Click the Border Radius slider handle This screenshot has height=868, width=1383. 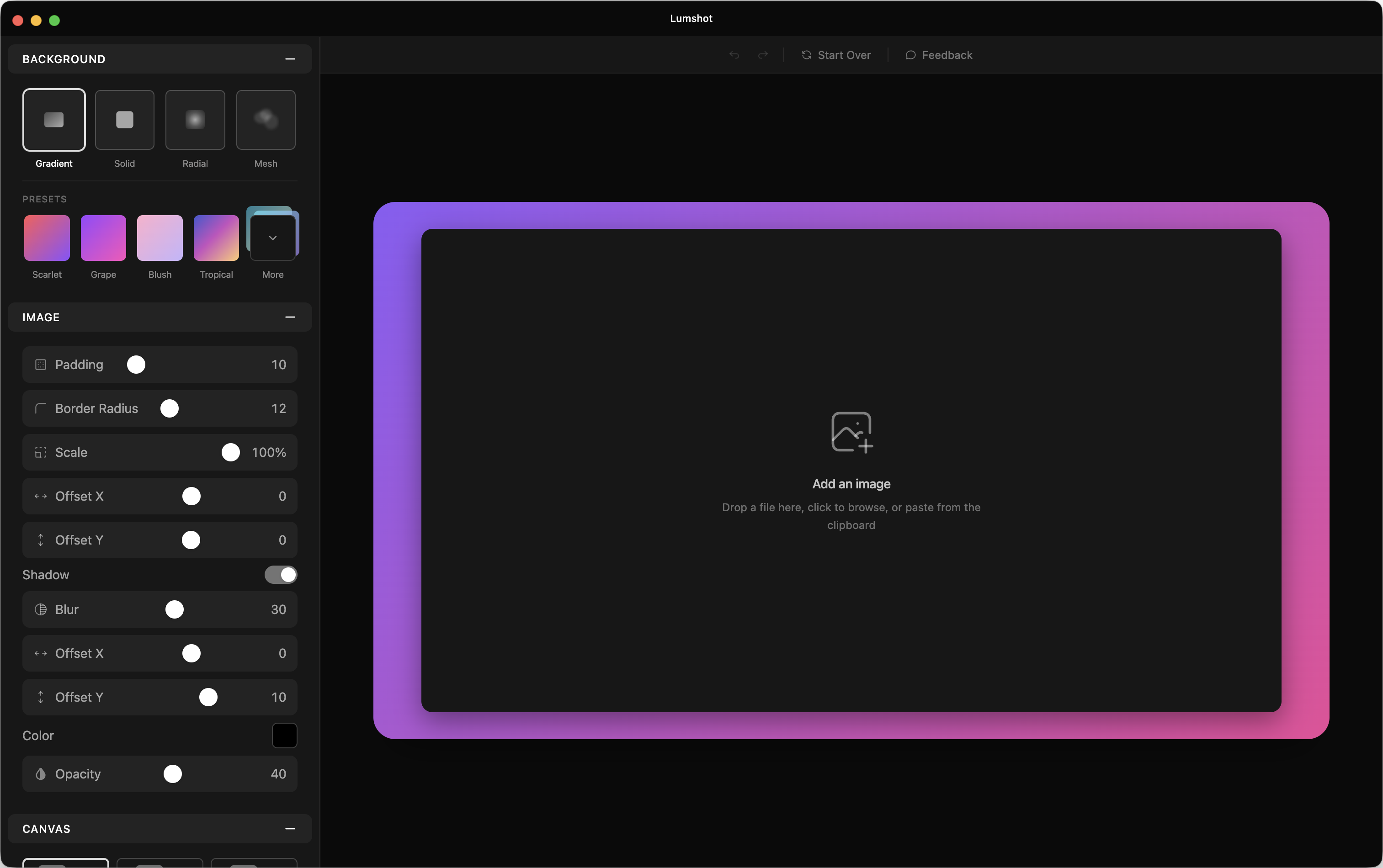tap(170, 408)
